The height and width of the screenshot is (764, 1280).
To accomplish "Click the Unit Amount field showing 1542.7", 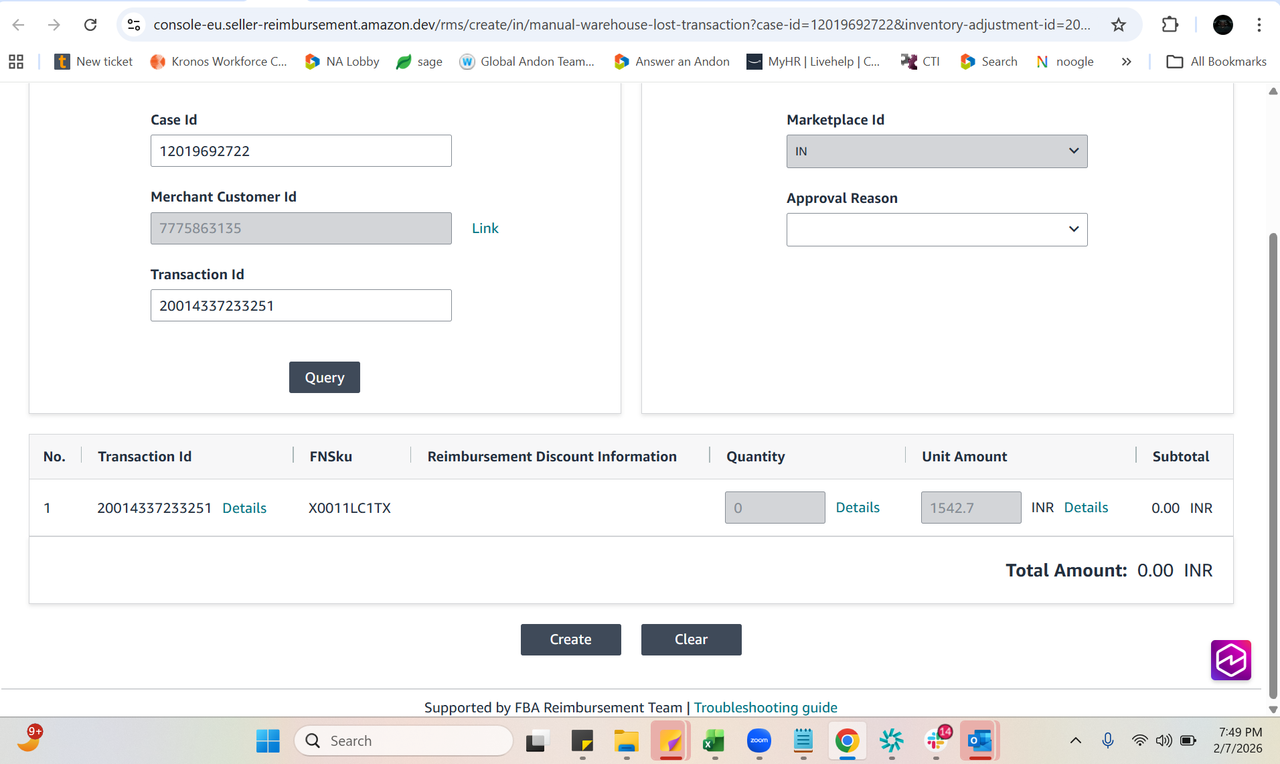I will pos(971,507).
